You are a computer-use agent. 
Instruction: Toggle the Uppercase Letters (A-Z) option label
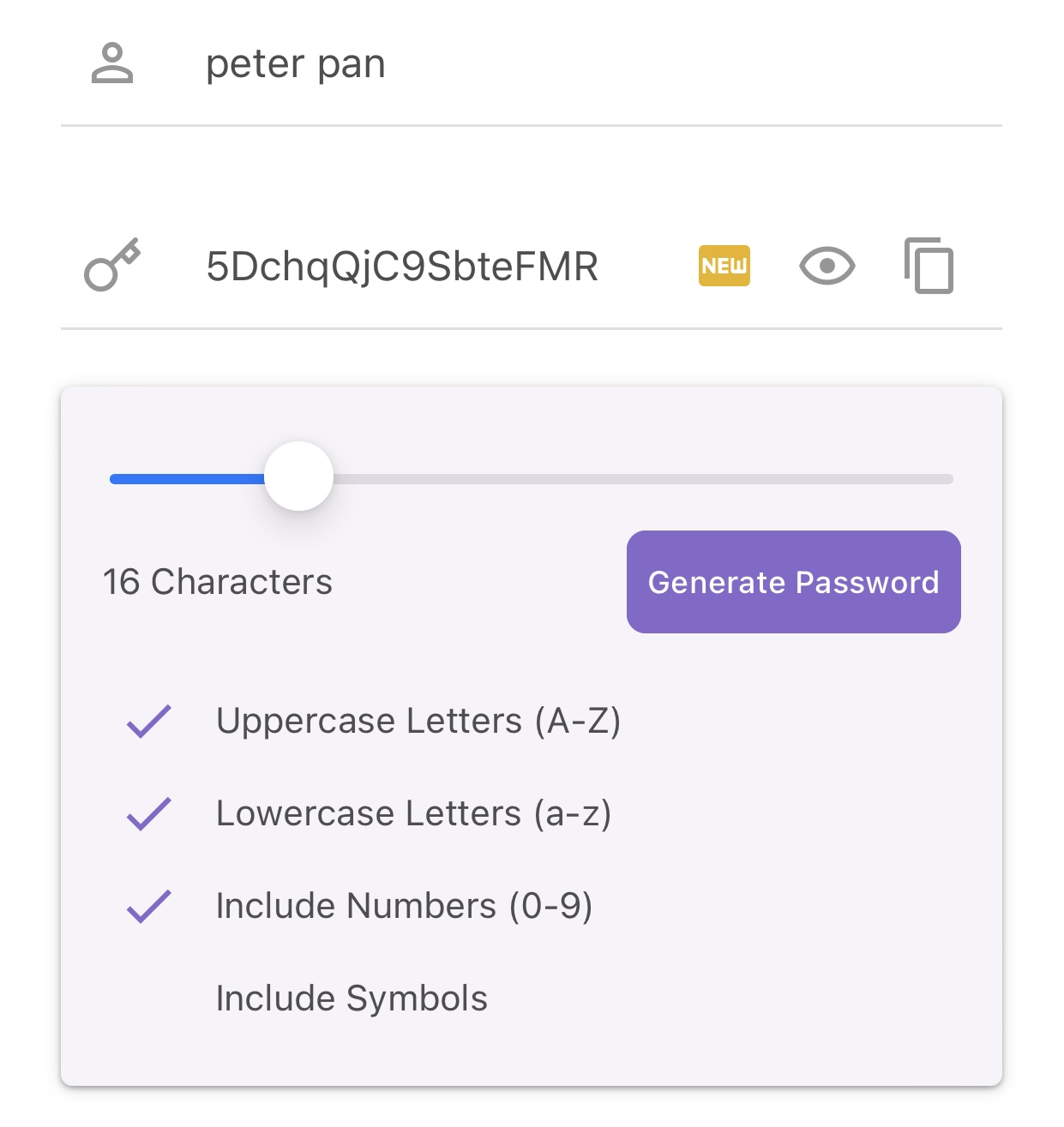418,721
